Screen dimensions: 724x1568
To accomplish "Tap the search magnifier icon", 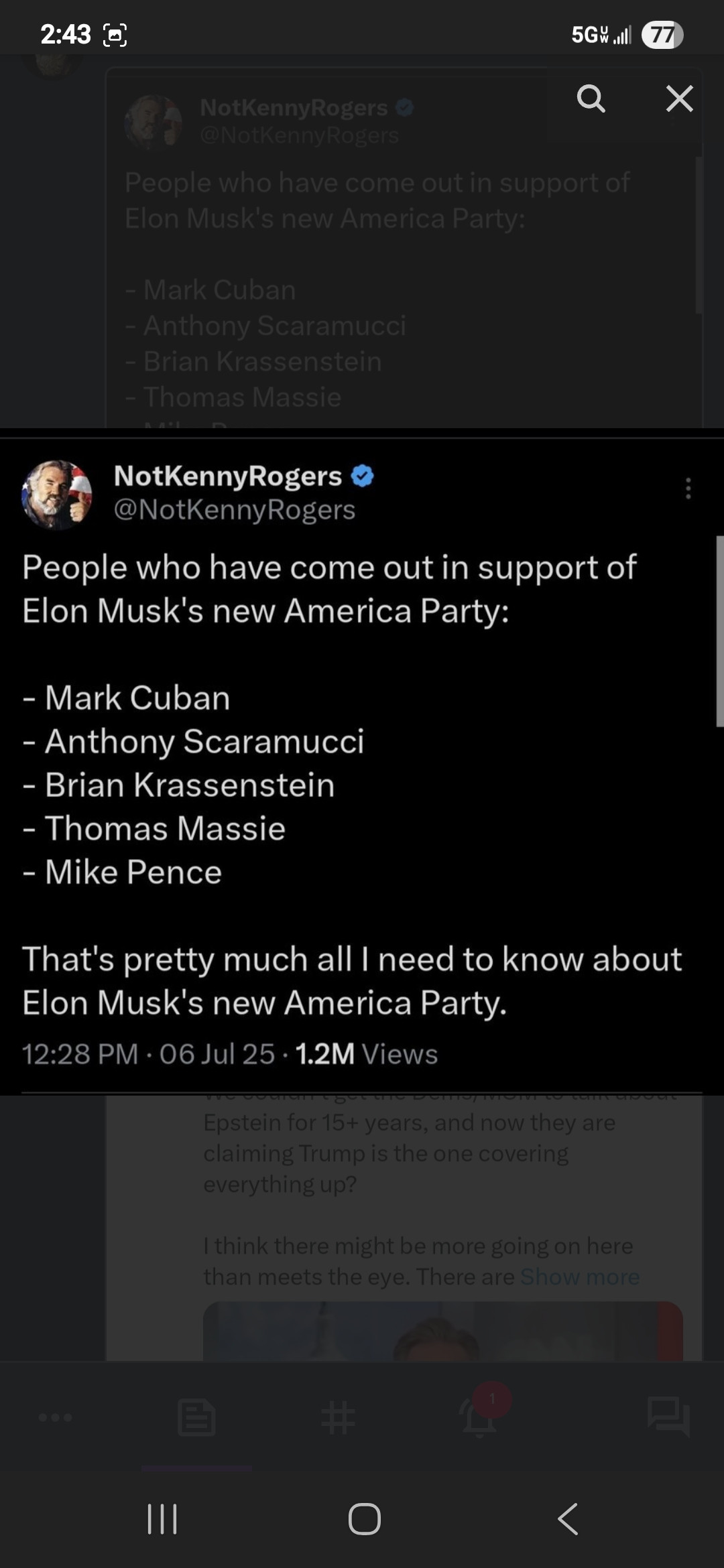I will coord(591,99).
